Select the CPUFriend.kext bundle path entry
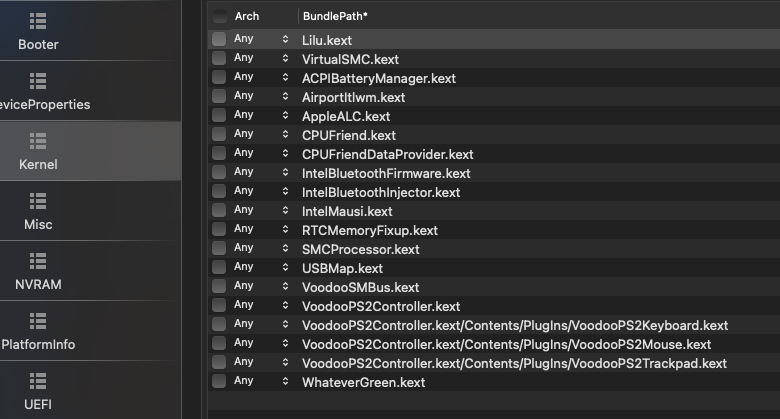Image resolution: width=780 pixels, height=419 pixels. [349, 135]
